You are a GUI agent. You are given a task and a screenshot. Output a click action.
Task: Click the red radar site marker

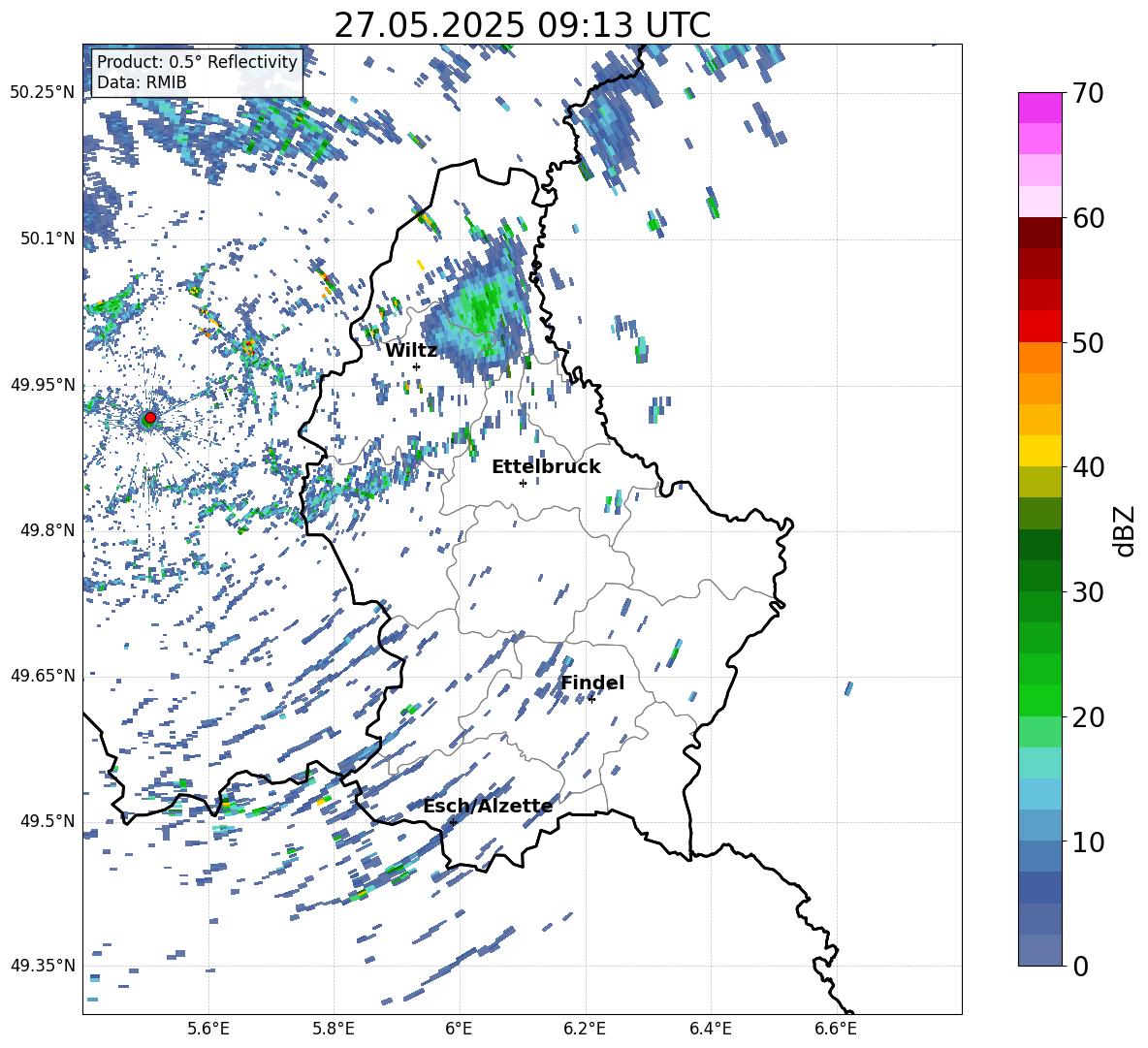150,418
